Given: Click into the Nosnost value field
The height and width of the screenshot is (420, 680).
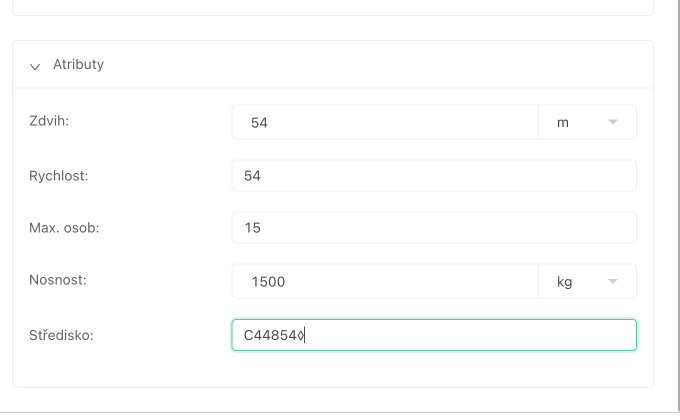Looking at the screenshot, I should coord(385,281).
